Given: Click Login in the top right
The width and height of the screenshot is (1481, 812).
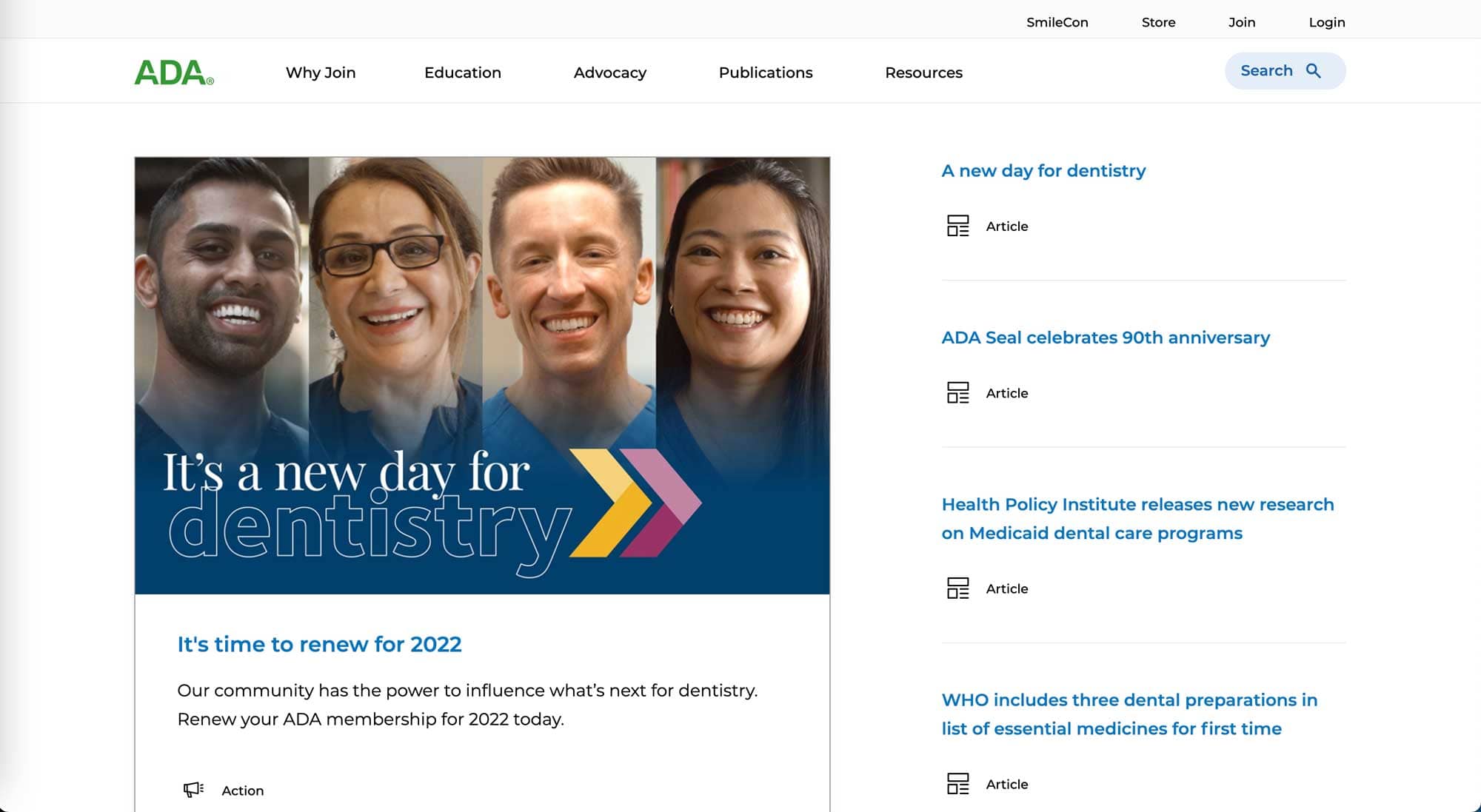Looking at the screenshot, I should pos(1326,22).
